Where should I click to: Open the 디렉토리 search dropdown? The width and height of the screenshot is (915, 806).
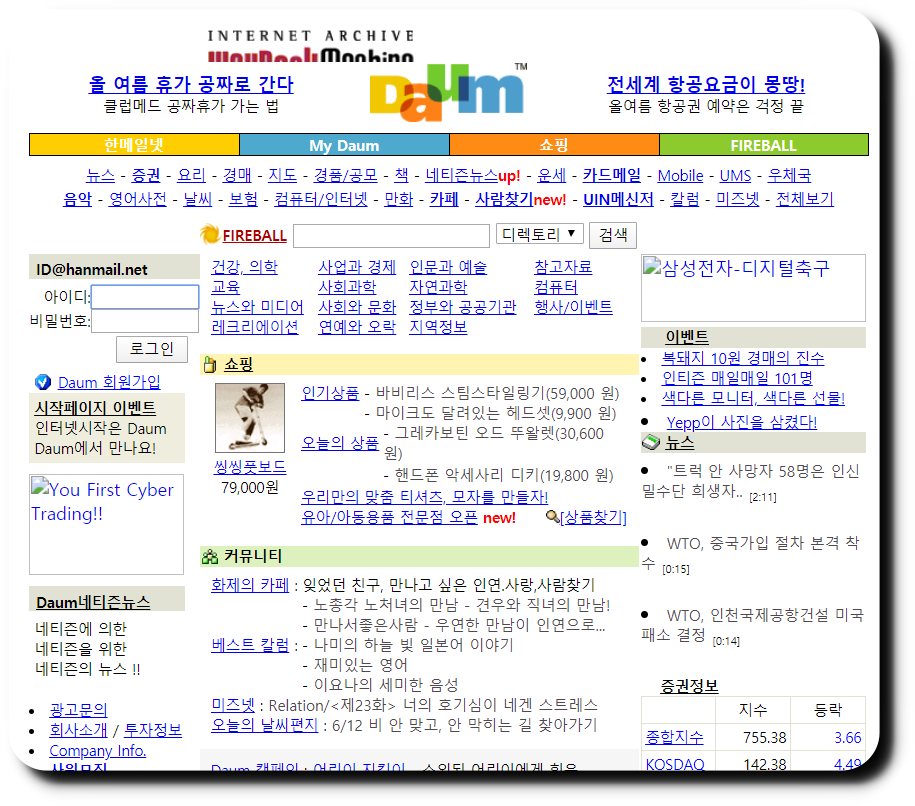click(x=539, y=234)
